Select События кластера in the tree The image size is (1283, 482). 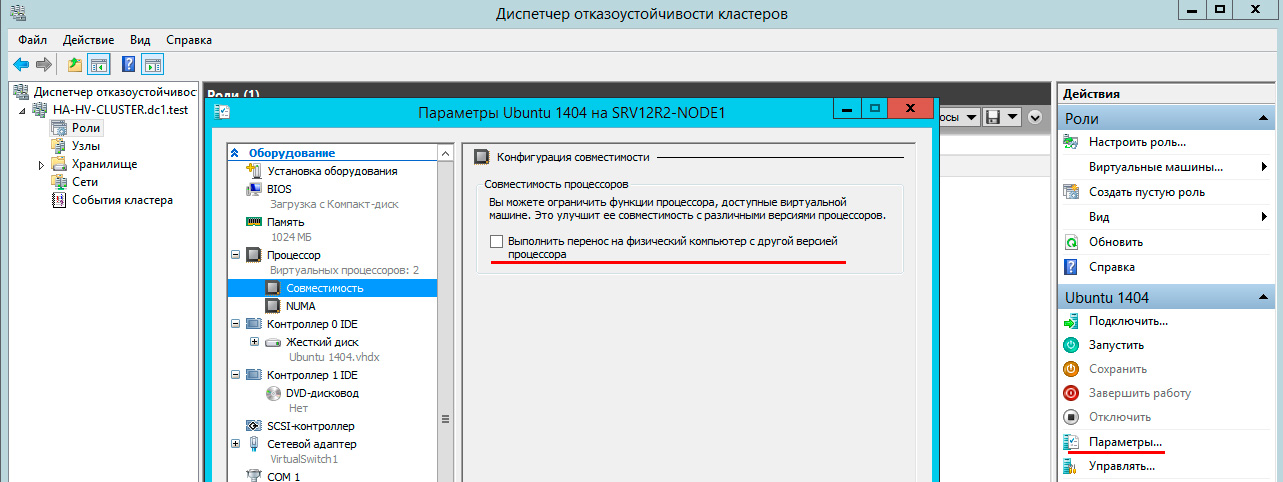pos(122,200)
